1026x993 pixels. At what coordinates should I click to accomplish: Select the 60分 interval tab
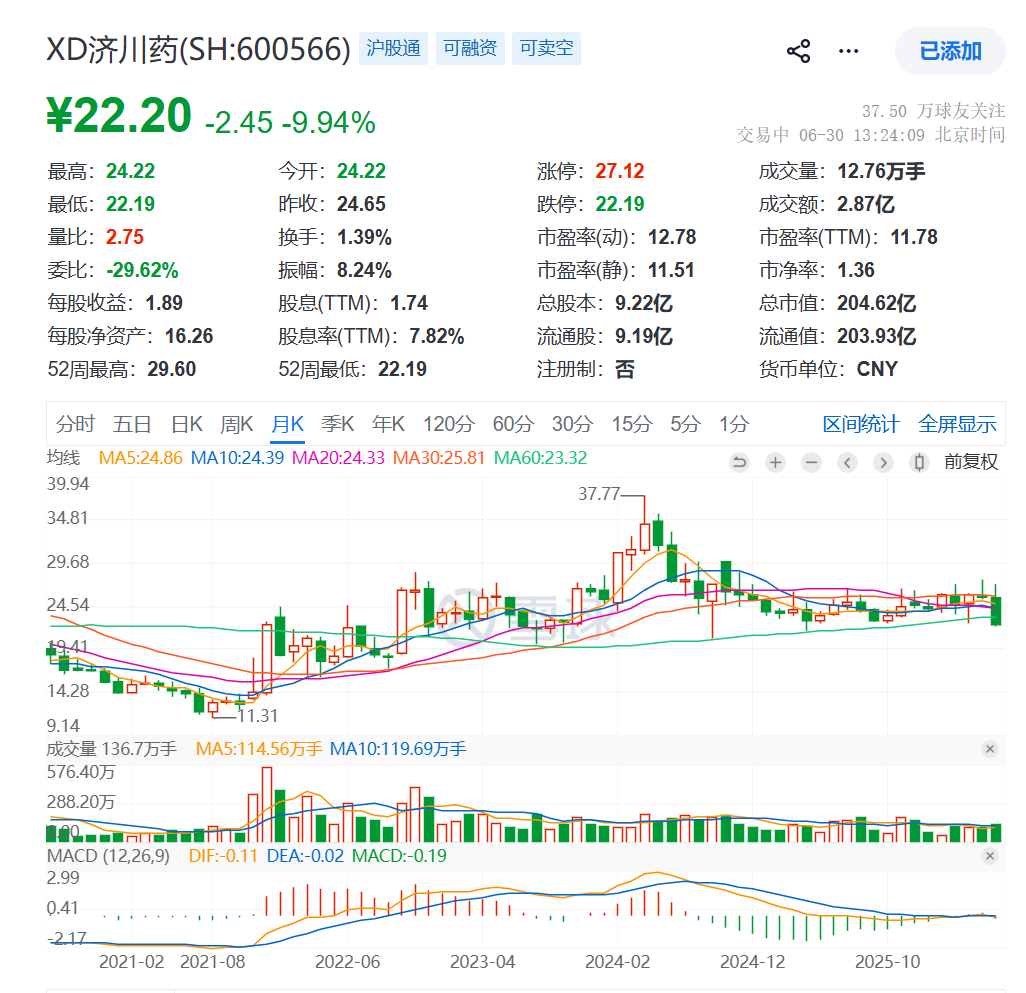[x=514, y=424]
